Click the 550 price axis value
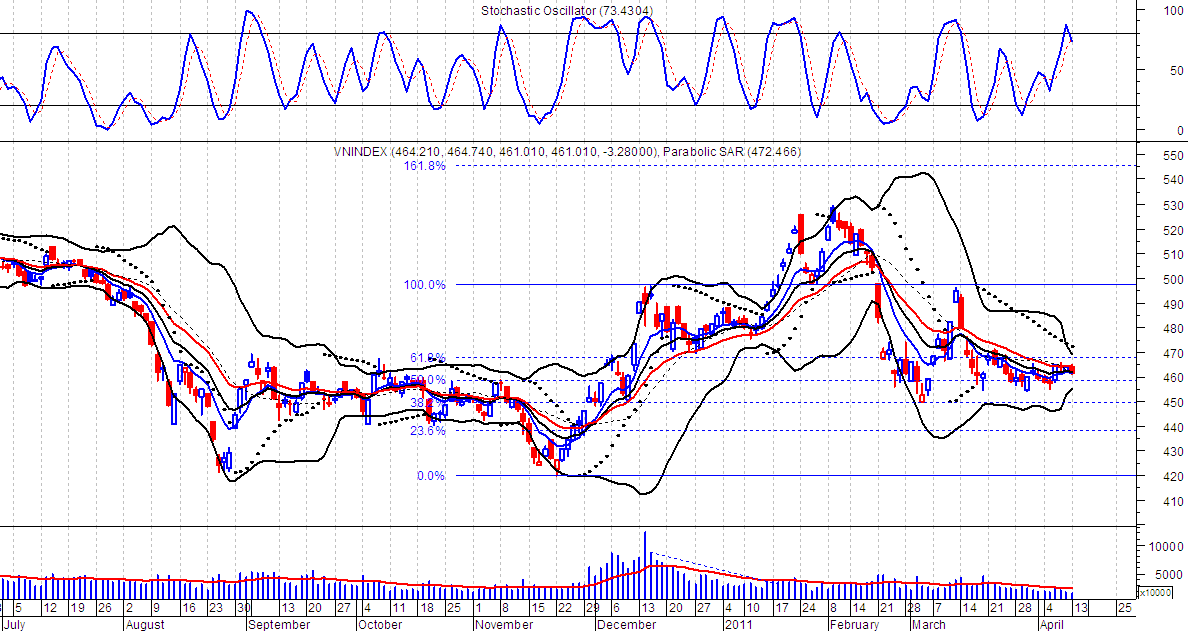 (1173, 155)
